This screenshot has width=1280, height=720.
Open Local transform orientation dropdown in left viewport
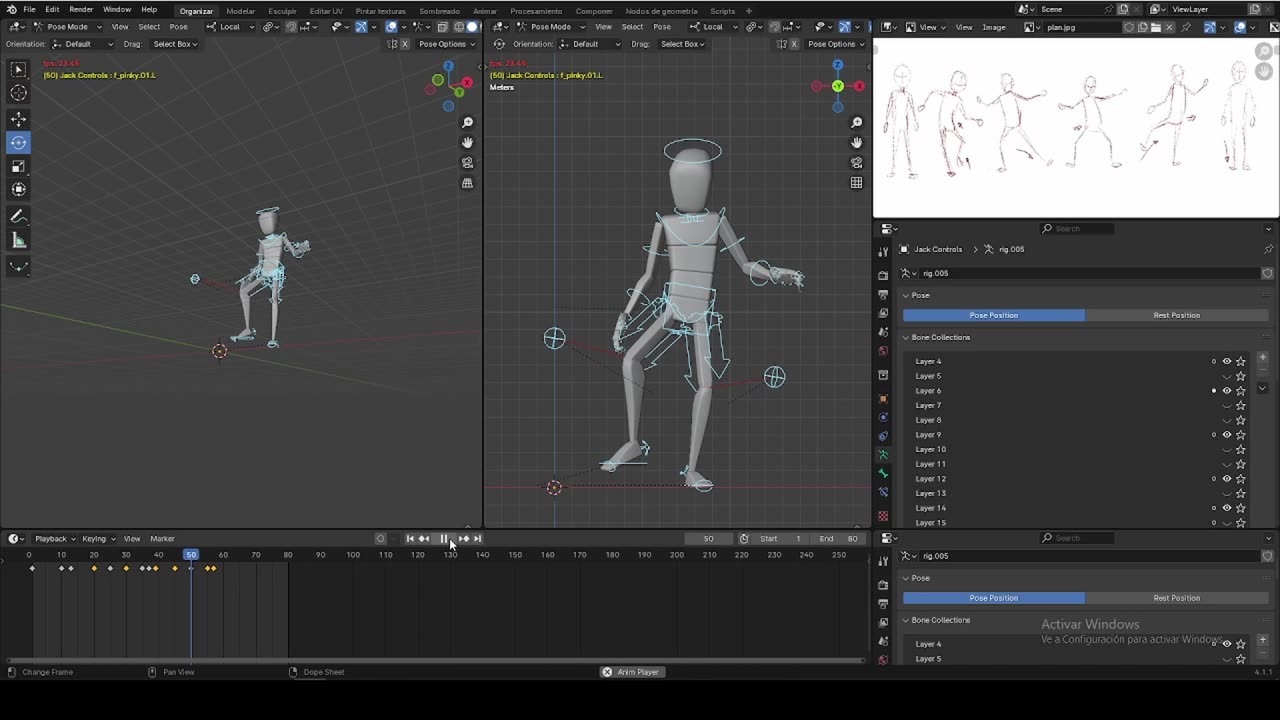232,27
